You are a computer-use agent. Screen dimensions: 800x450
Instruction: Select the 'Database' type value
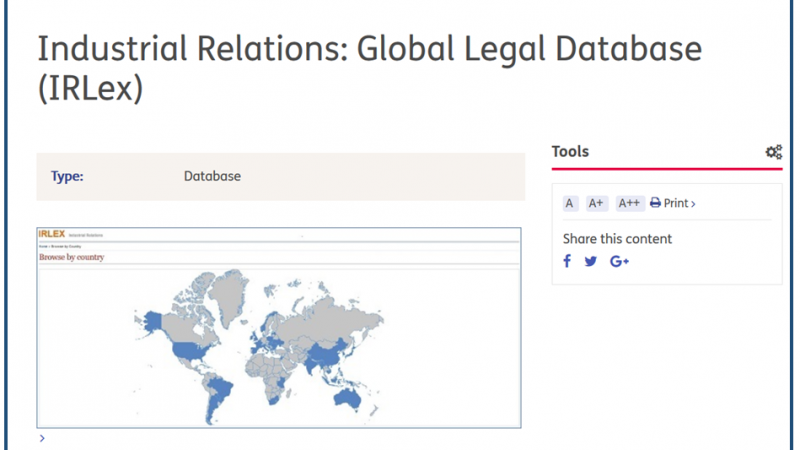point(212,176)
